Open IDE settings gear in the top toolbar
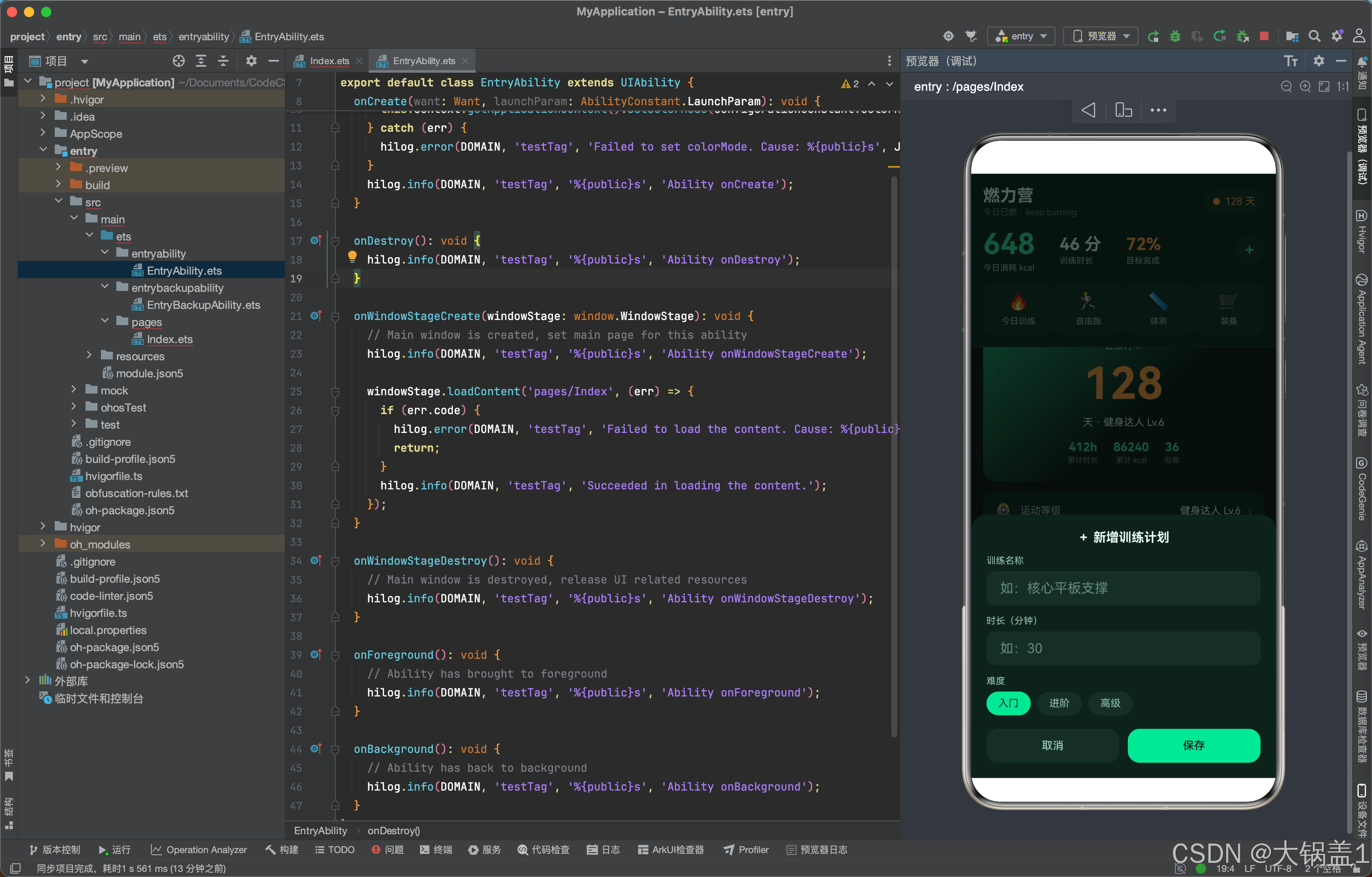Screen dimensions: 1372x877 click(x=1337, y=36)
